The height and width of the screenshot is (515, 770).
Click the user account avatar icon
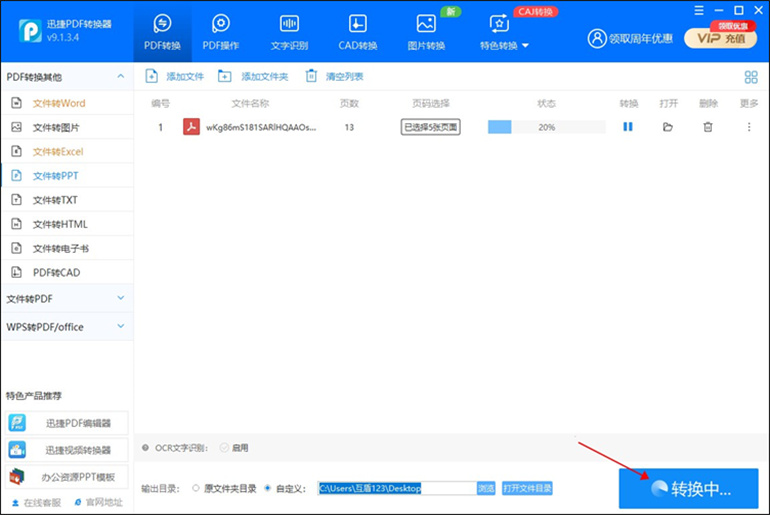click(597, 38)
